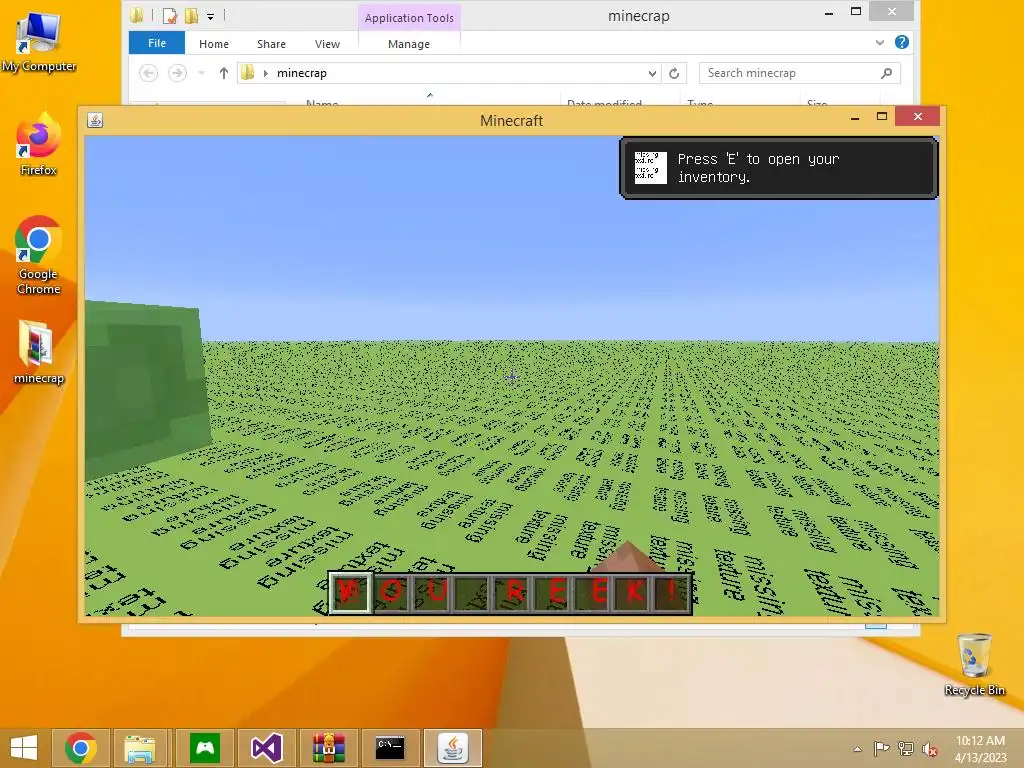The height and width of the screenshot is (768, 1024).
Task: Expand the ribbon with the chevron arrow
Action: click(880, 42)
